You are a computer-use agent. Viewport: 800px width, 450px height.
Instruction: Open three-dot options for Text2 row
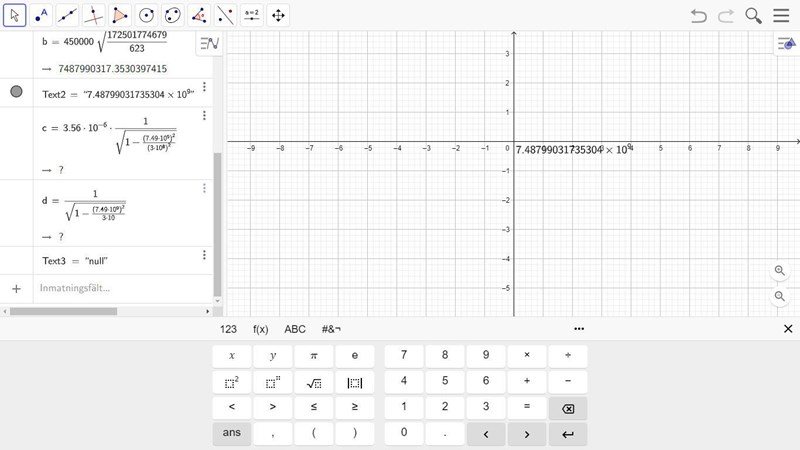click(x=204, y=87)
